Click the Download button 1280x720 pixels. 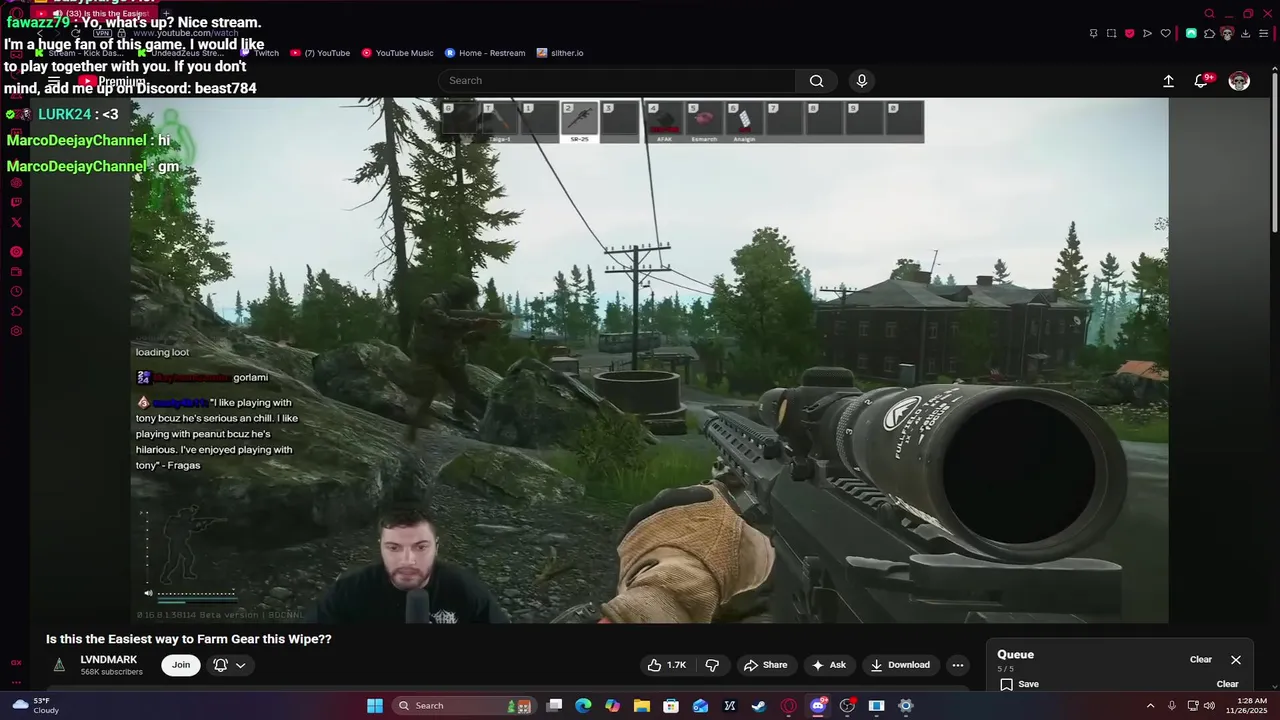(x=900, y=665)
